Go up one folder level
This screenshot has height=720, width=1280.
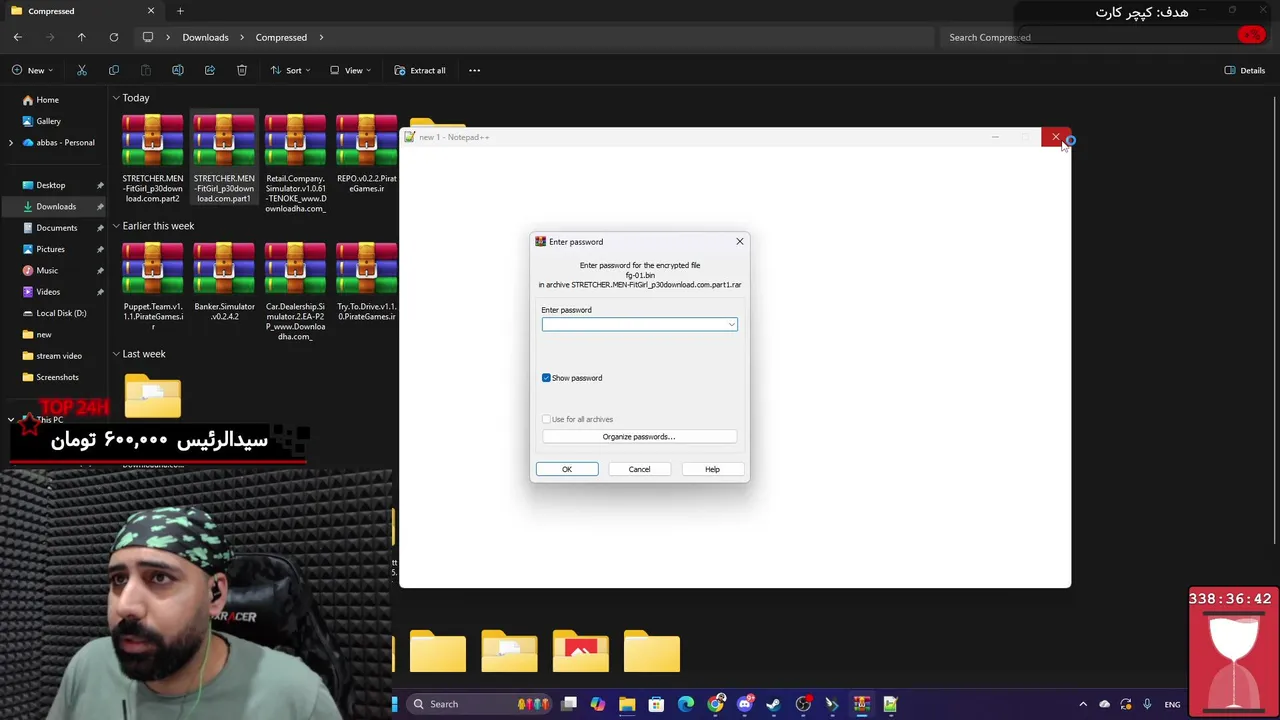tap(82, 37)
